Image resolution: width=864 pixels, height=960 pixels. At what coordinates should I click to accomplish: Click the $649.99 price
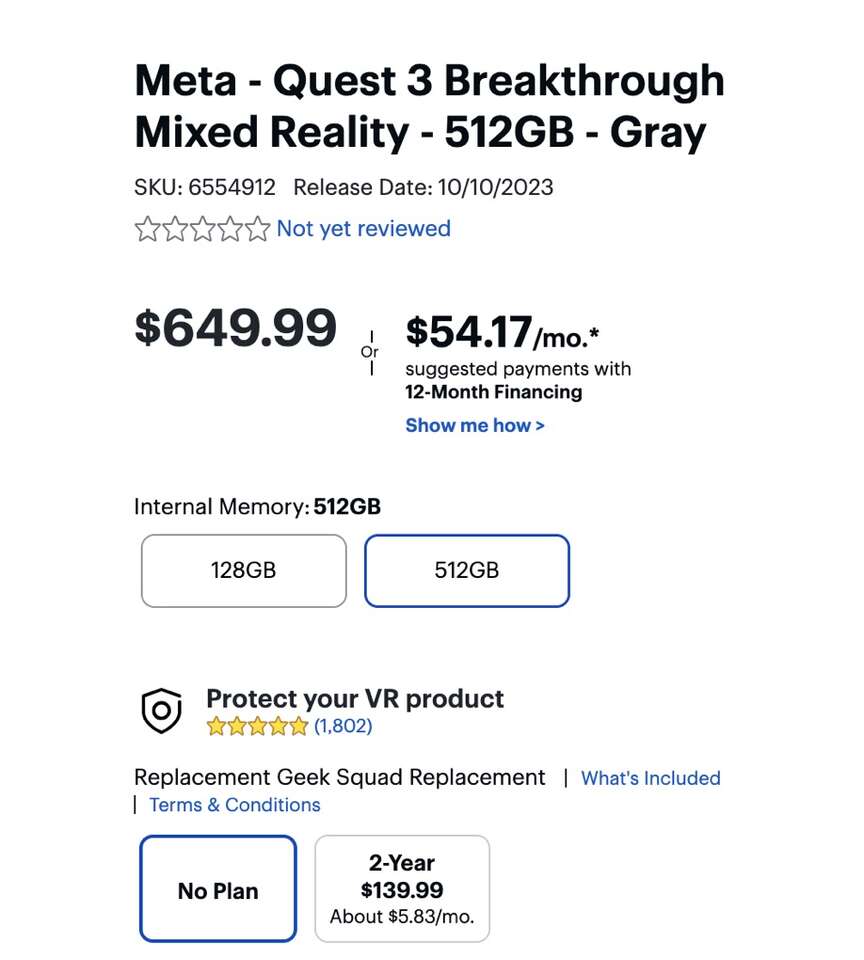tap(235, 328)
